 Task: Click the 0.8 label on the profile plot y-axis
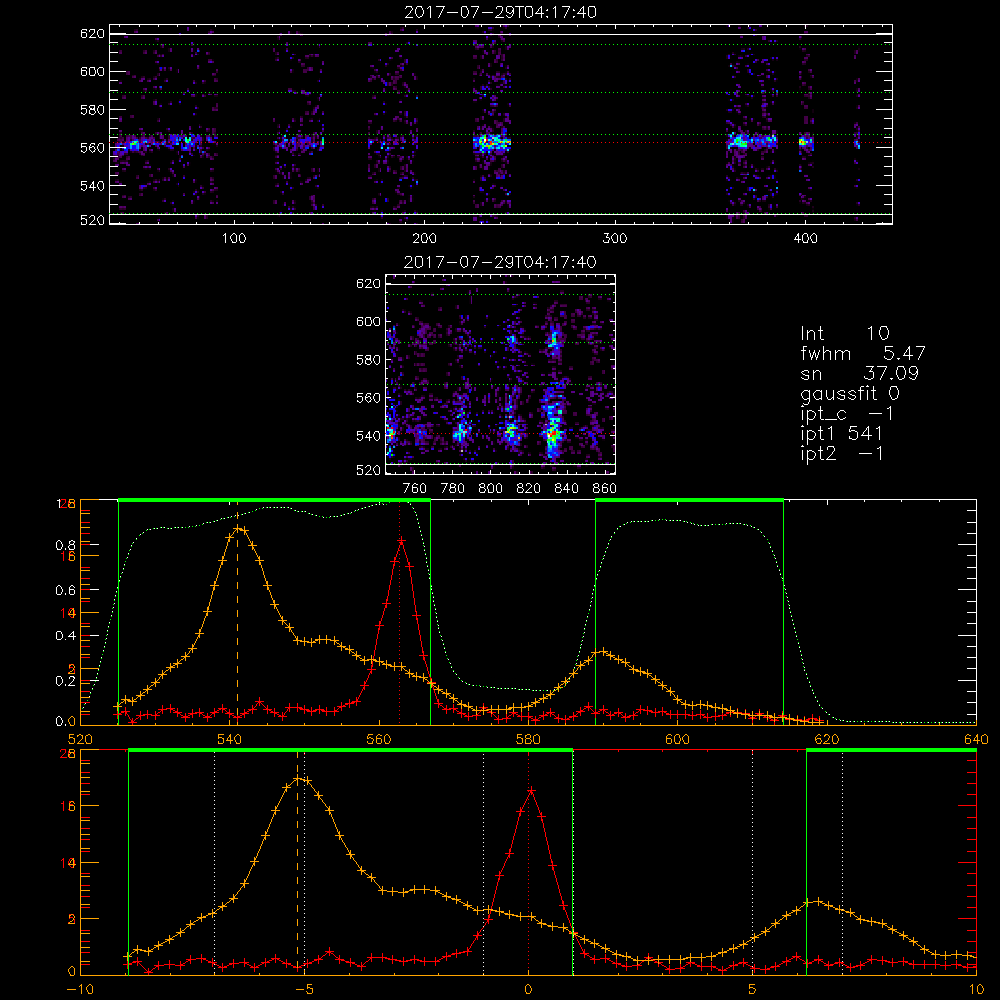(66, 545)
